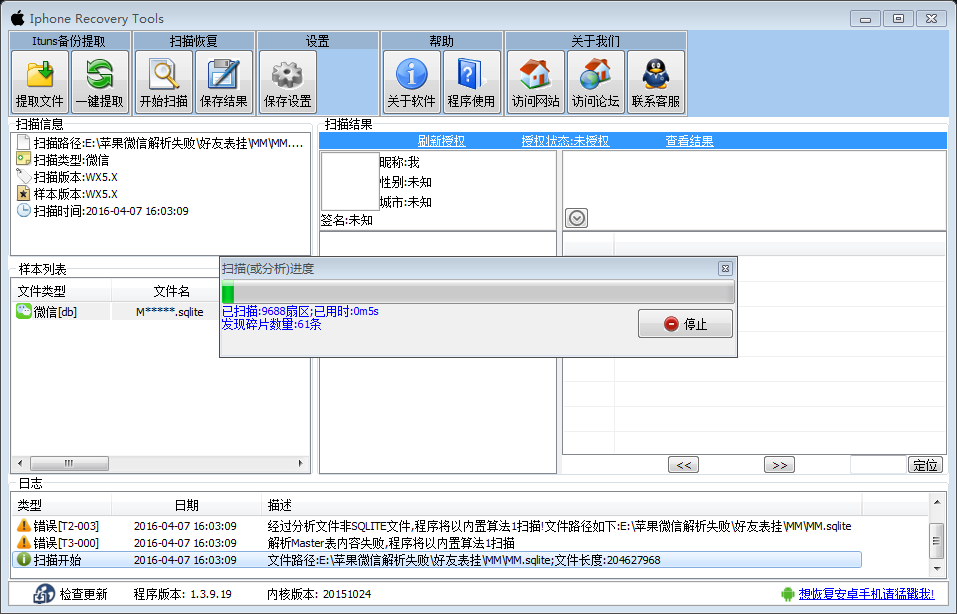Select the 扫描开始 log row
Viewport: 957px width, 614px height.
point(437,560)
